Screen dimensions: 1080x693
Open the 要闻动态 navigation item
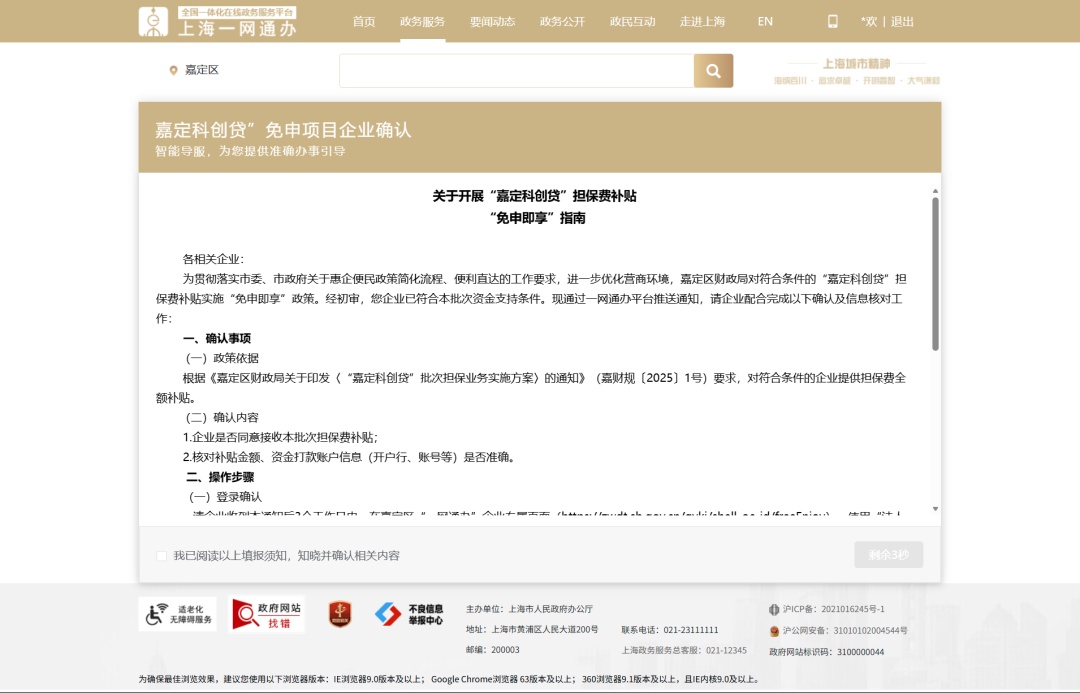coord(492,21)
